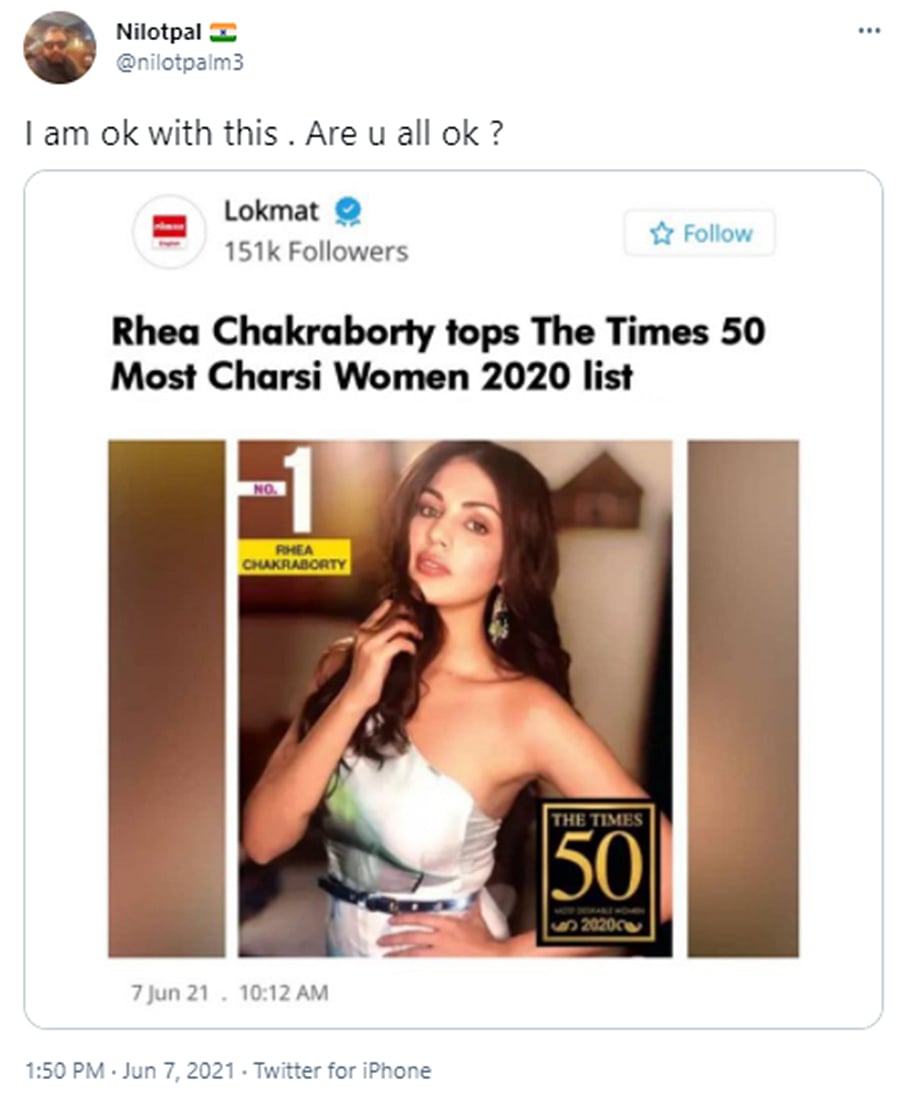Click the blue verified badge beside Lokmat
Viewport: 900px width, 1108px height.
(x=348, y=212)
